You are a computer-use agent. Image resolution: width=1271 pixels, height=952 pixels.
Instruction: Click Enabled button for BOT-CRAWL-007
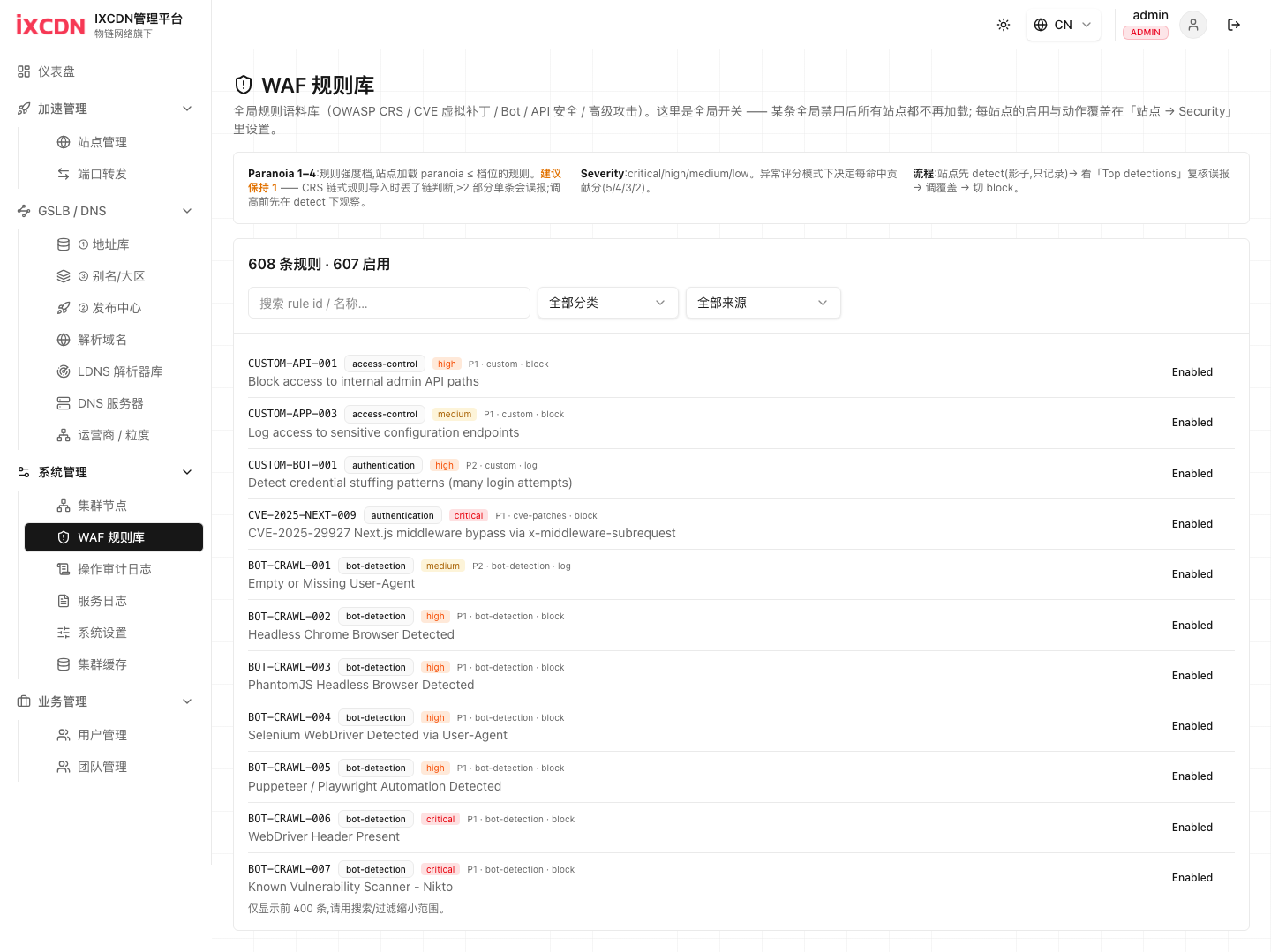pos(1192,878)
